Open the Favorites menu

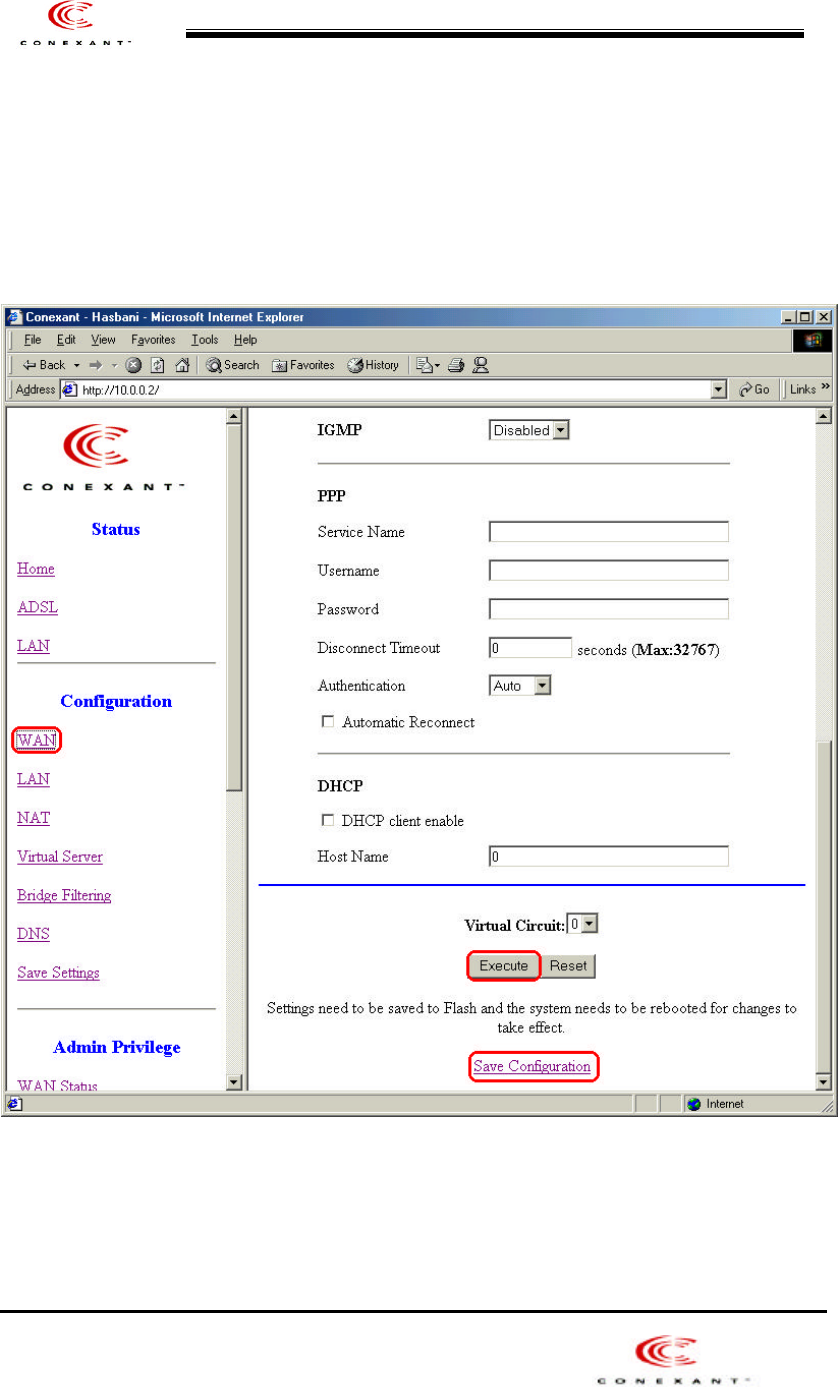tap(153, 340)
